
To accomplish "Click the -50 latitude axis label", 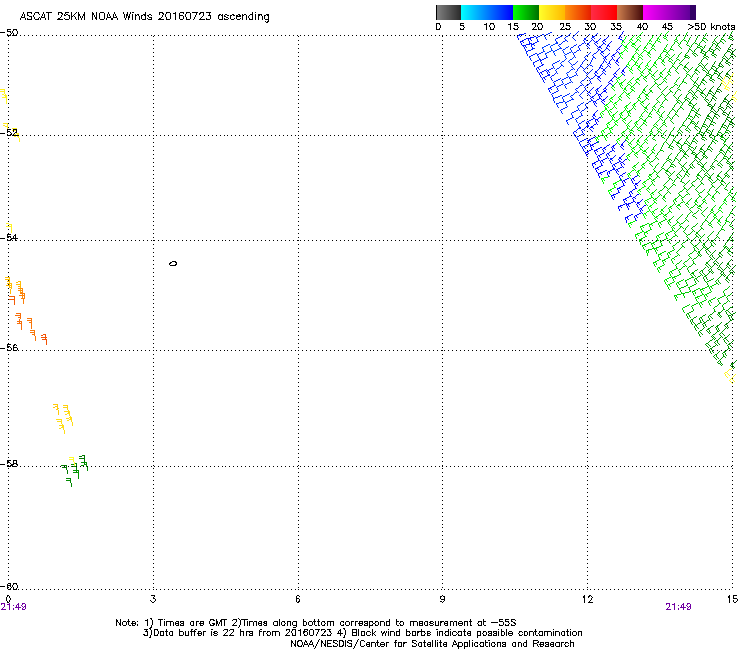I will click(x=9, y=33).
